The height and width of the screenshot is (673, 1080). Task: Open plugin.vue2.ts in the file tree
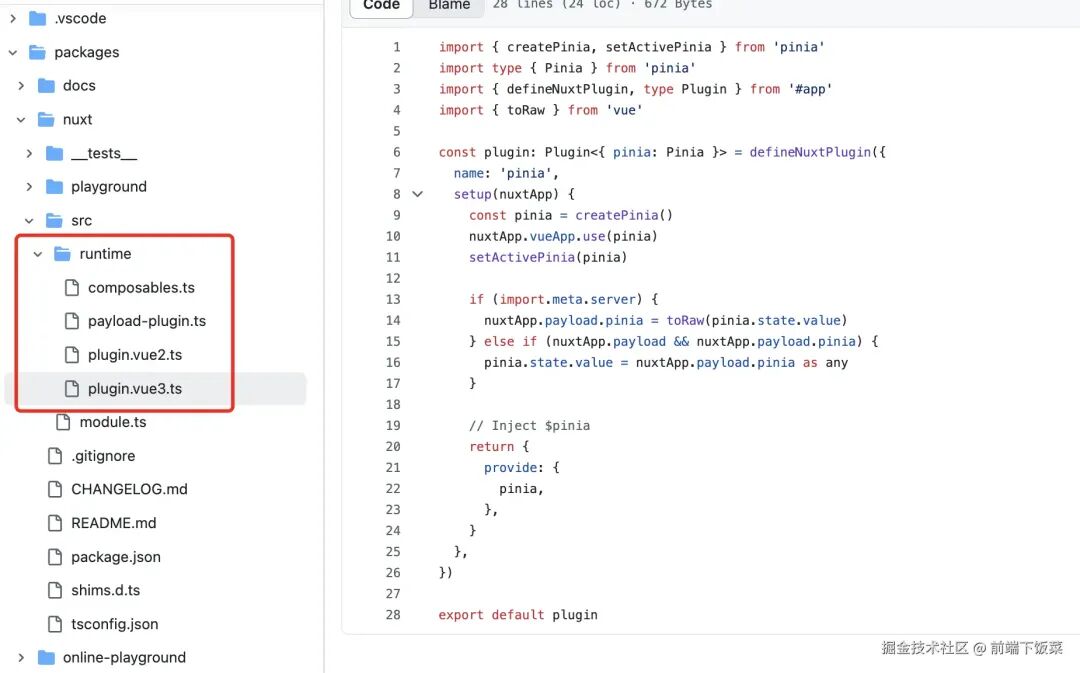pos(135,355)
